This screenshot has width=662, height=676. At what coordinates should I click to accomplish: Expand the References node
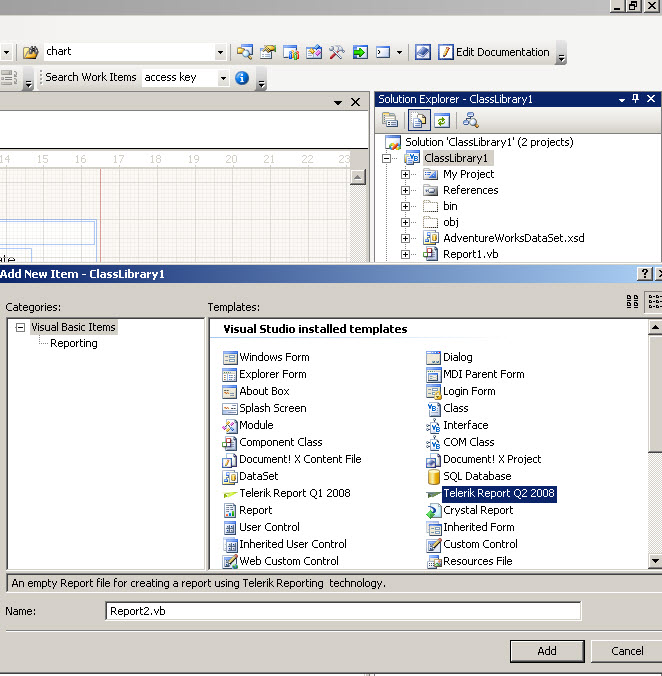[405, 190]
